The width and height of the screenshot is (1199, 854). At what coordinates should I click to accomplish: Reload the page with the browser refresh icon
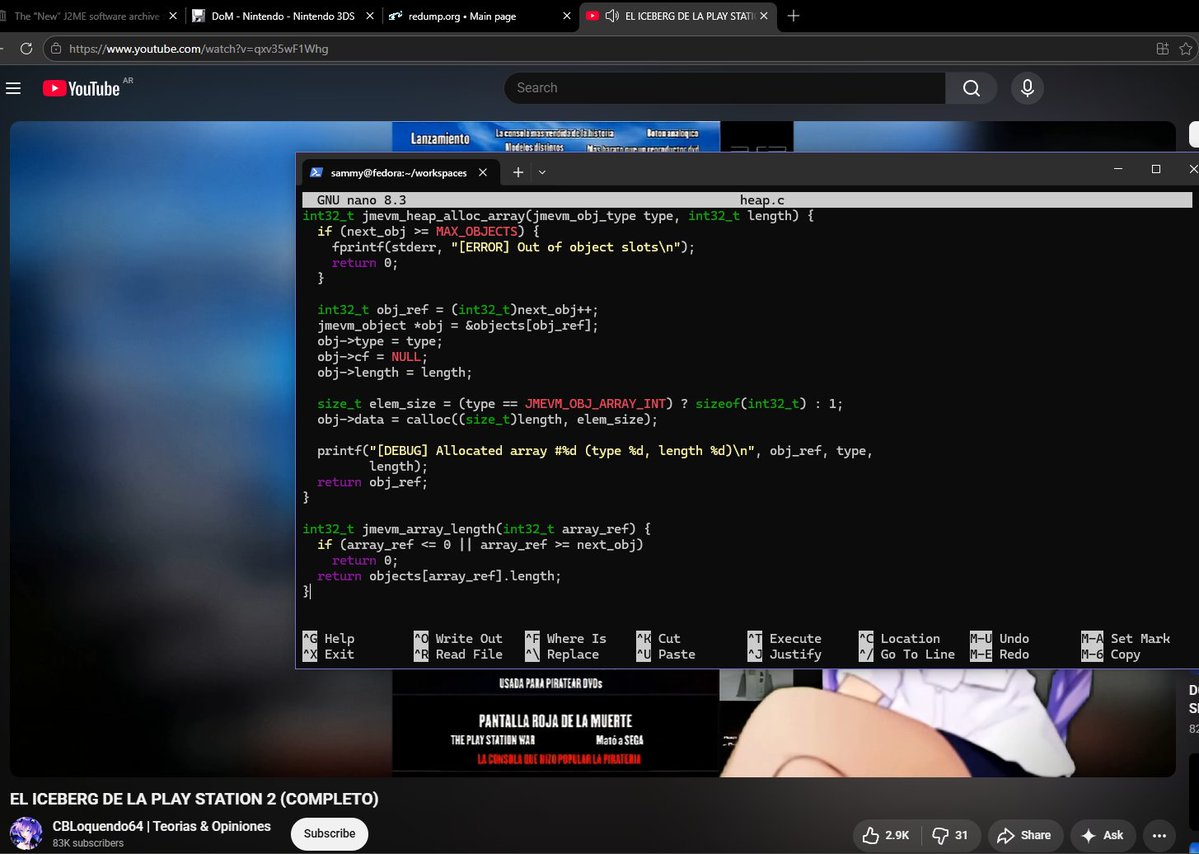click(x=26, y=49)
